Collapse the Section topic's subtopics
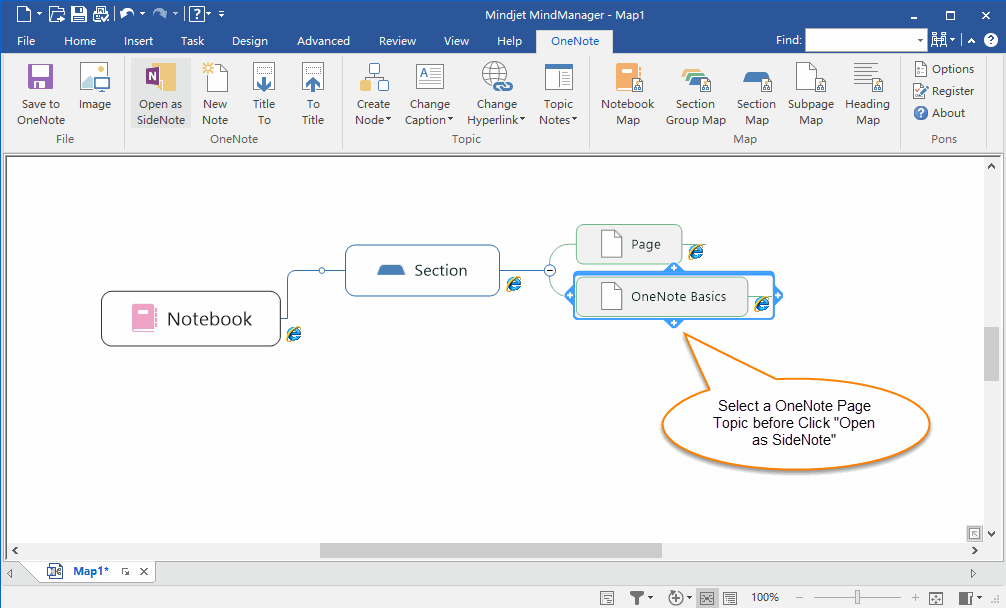 pyautogui.click(x=550, y=271)
